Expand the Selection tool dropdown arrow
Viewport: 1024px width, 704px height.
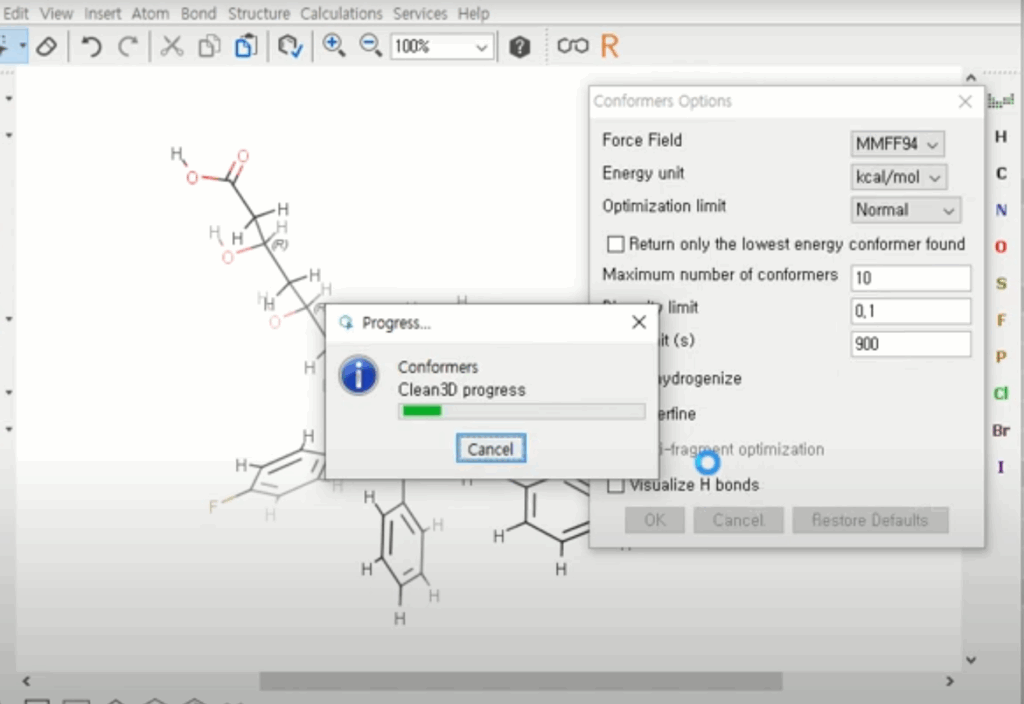click(22, 46)
